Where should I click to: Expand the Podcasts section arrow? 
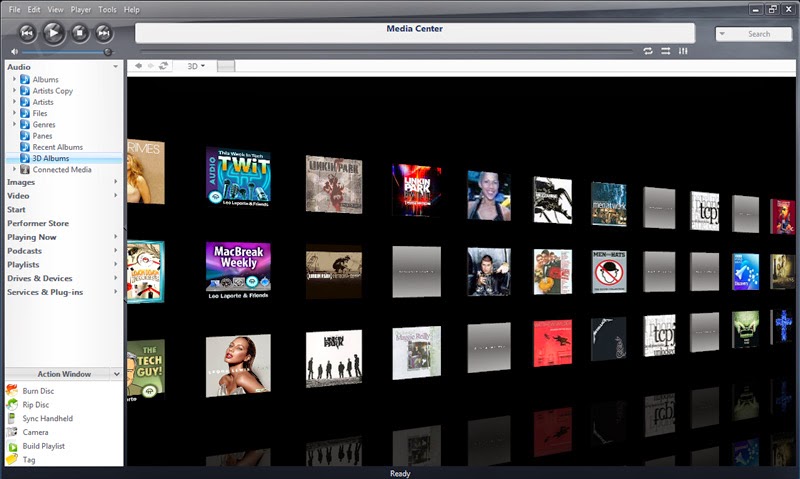point(116,250)
